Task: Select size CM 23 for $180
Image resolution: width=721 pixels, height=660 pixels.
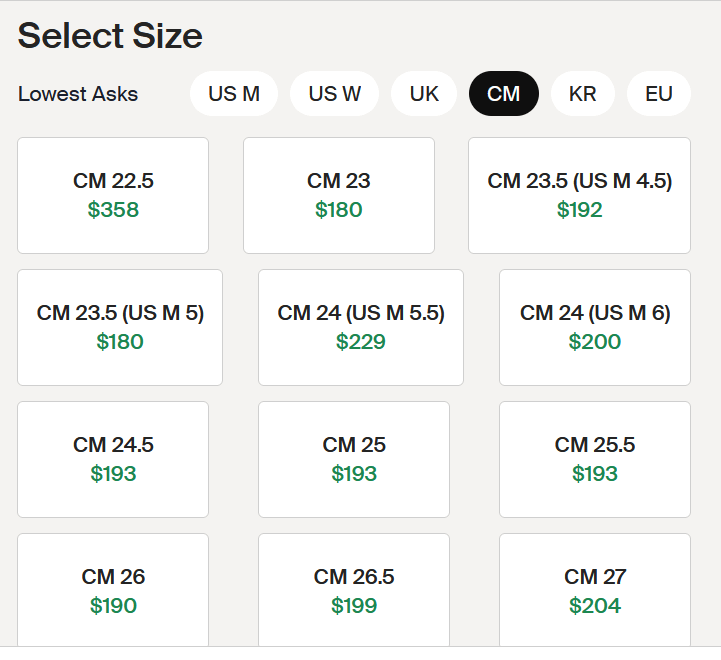Action: pos(339,195)
